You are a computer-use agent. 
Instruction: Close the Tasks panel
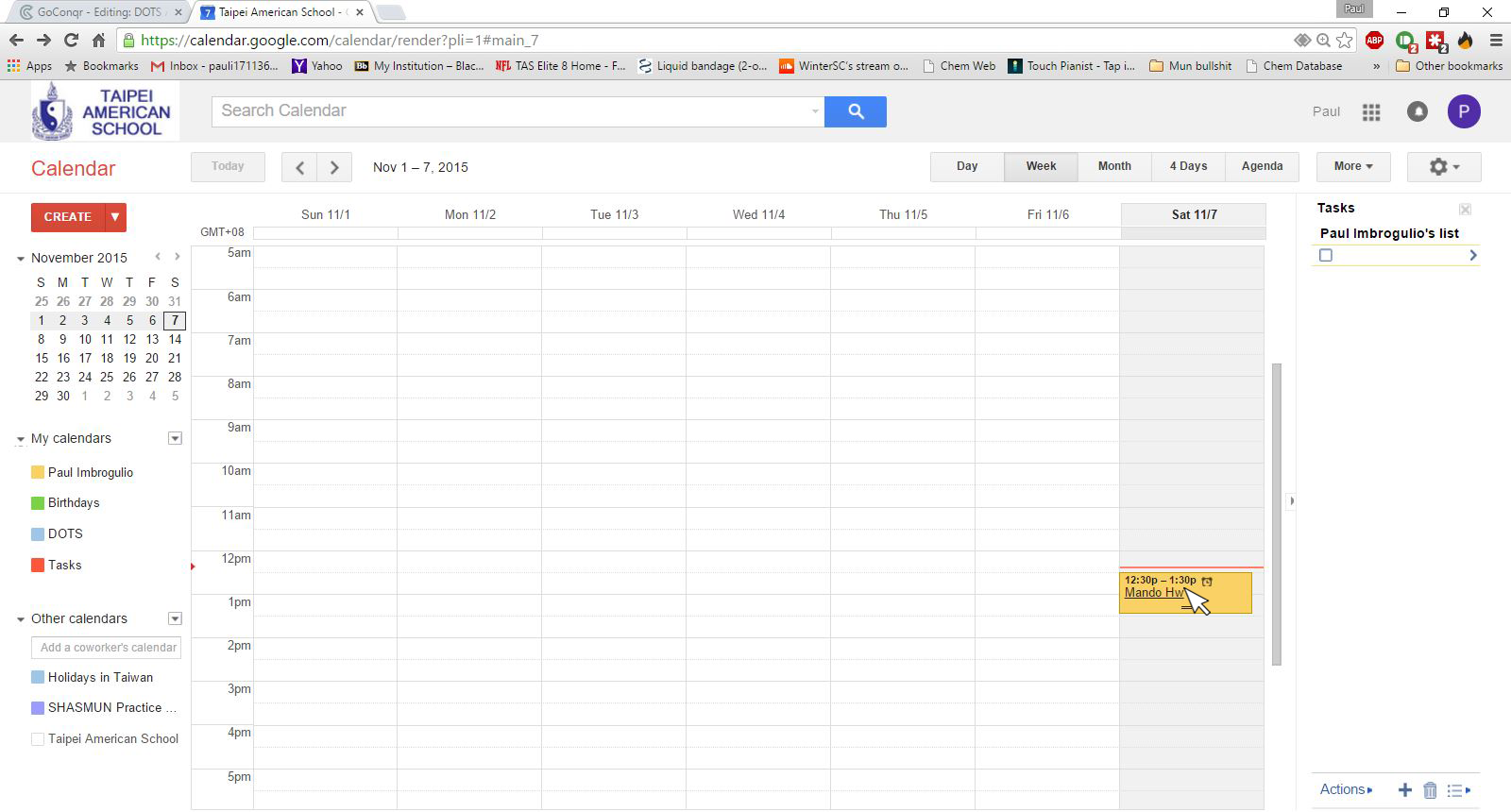pyautogui.click(x=1465, y=209)
